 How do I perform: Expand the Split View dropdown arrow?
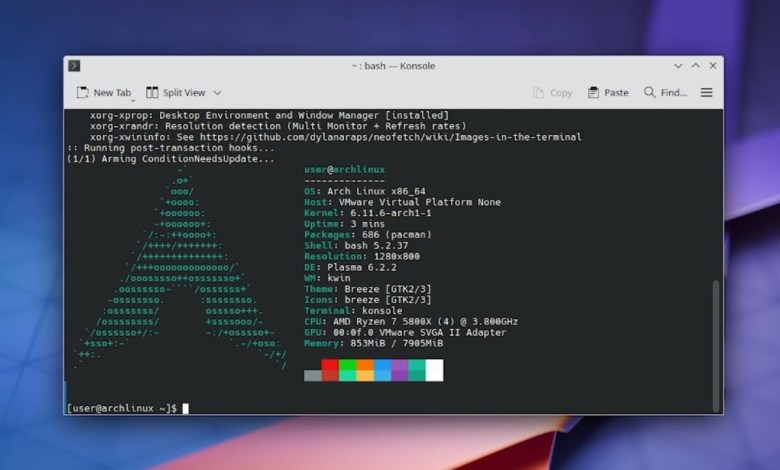coord(217,93)
